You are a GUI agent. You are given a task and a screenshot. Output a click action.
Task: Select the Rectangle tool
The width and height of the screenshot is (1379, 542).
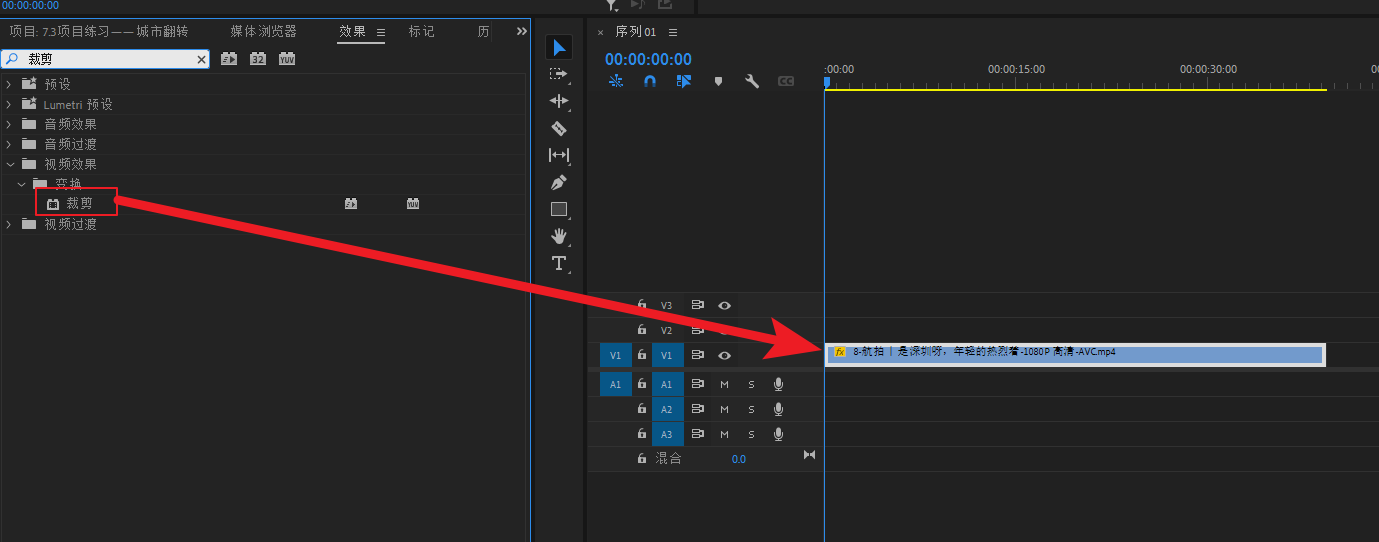click(559, 209)
